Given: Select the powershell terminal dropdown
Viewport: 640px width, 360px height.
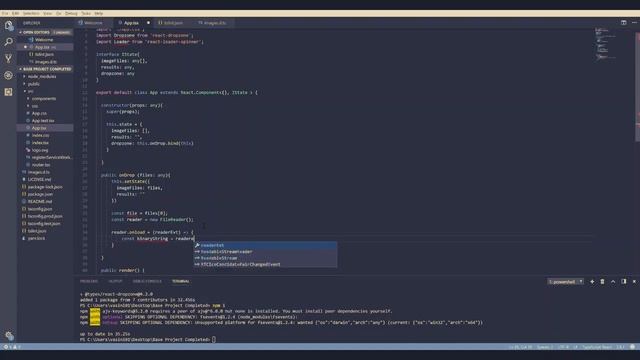Looking at the screenshot, I should (565, 282).
